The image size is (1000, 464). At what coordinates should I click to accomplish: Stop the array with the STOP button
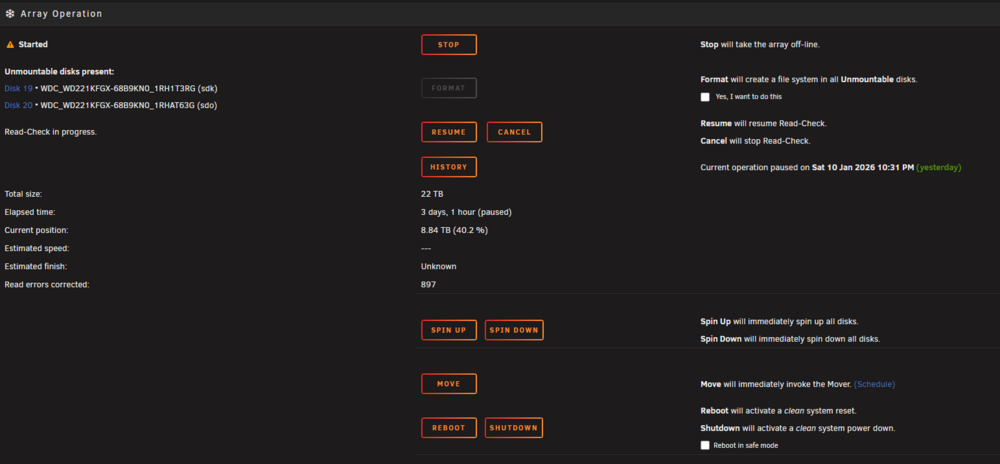[449, 45]
